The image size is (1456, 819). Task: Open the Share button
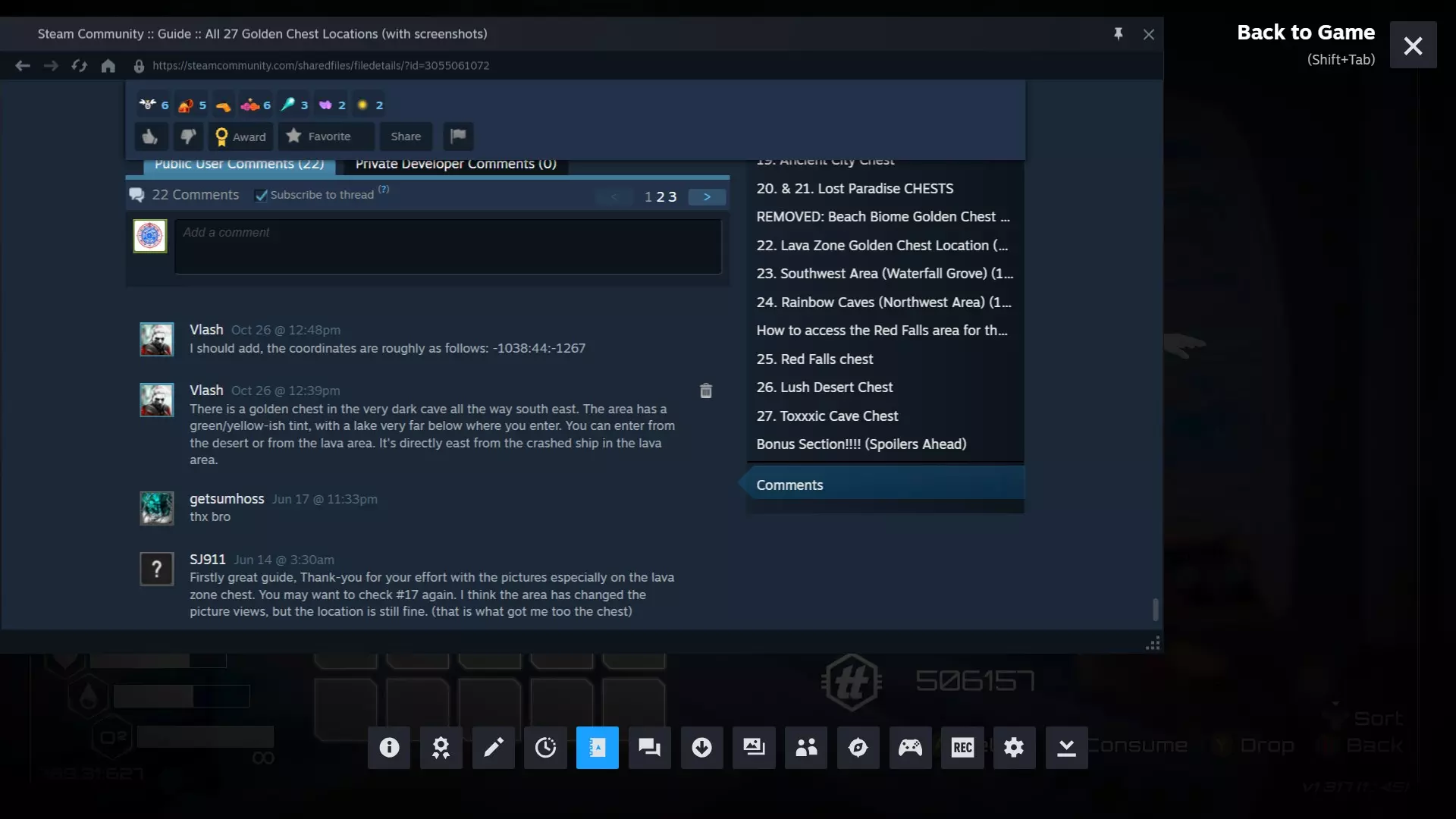pos(406,136)
